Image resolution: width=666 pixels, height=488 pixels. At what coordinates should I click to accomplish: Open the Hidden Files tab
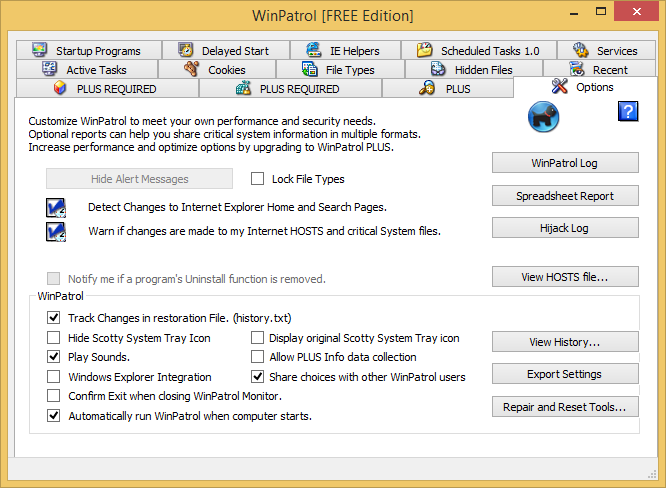pyautogui.click(x=474, y=69)
